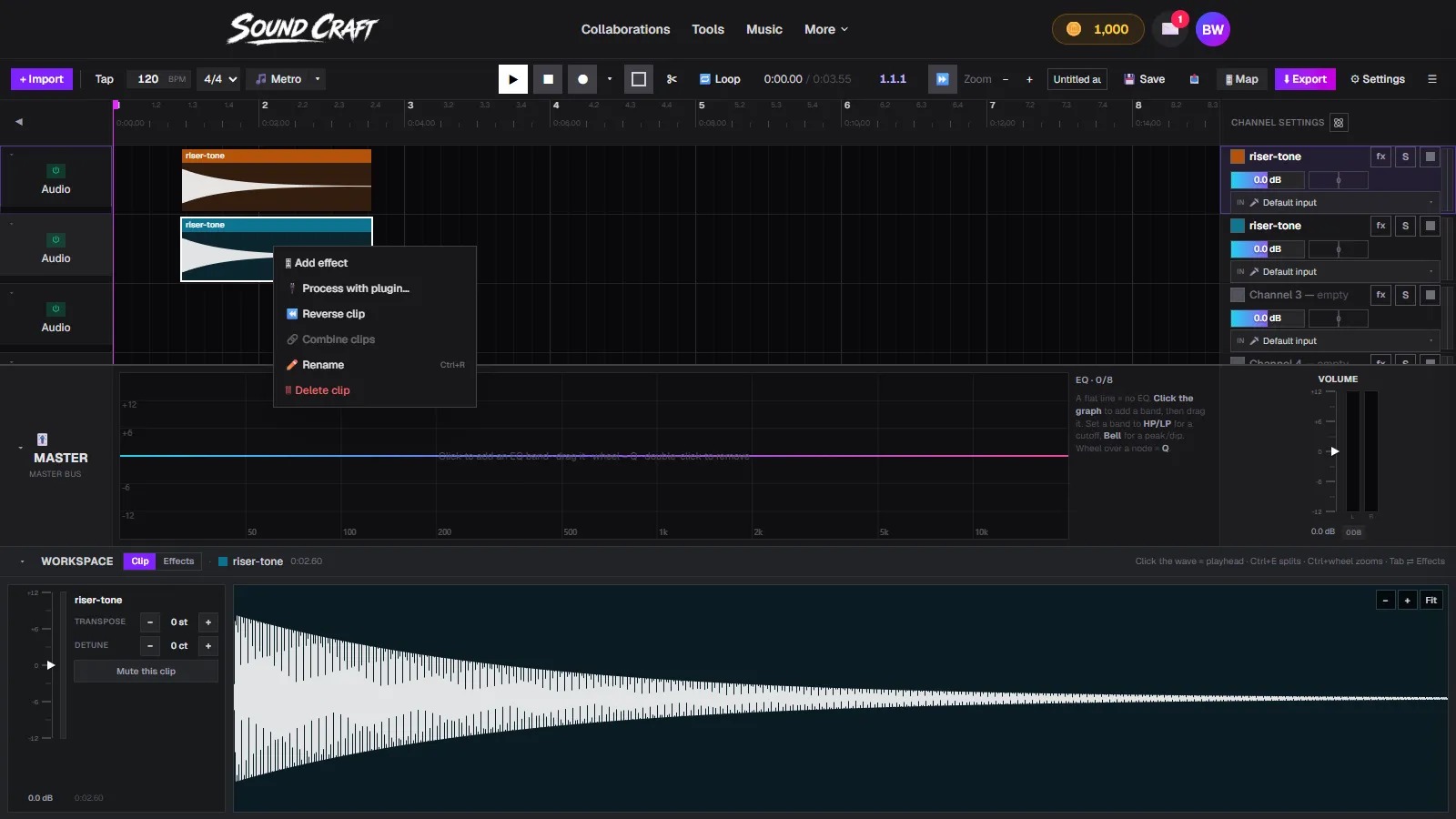Edit the Untitled project name field
Screen dimensions: 1456x819
point(1077,79)
